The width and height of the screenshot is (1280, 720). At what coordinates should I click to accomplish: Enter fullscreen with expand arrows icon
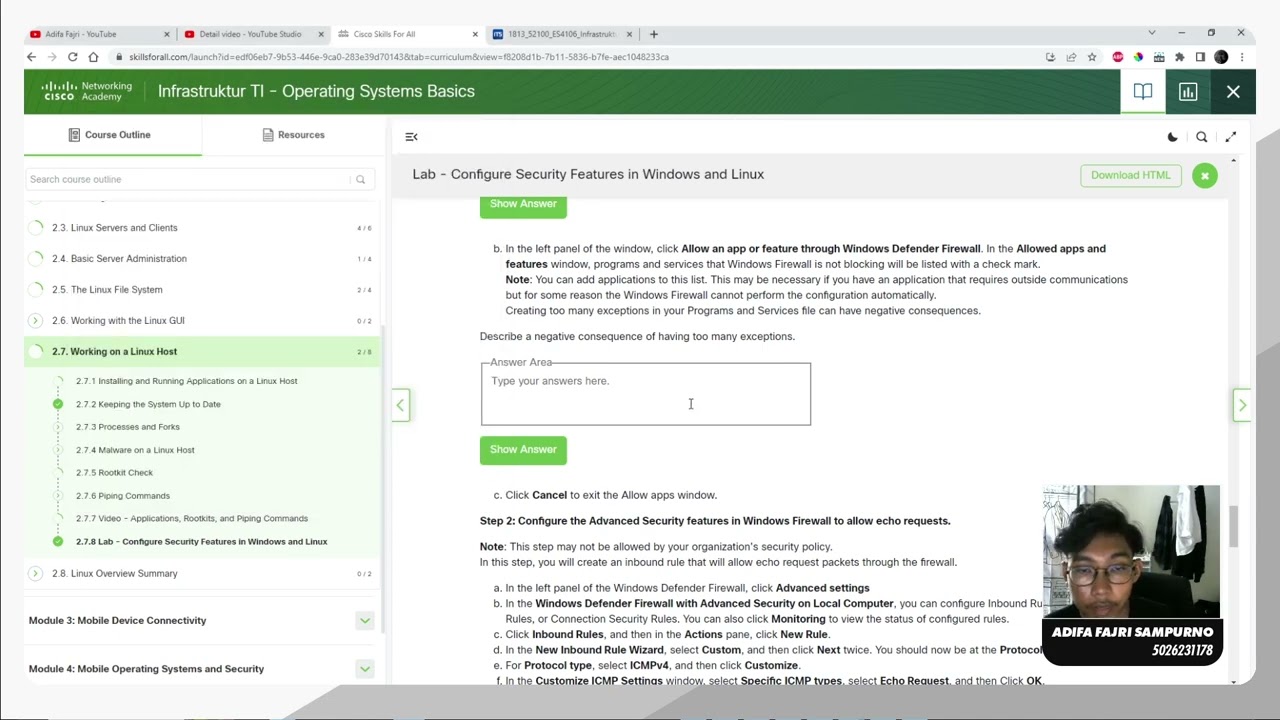pyautogui.click(x=1231, y=137)
